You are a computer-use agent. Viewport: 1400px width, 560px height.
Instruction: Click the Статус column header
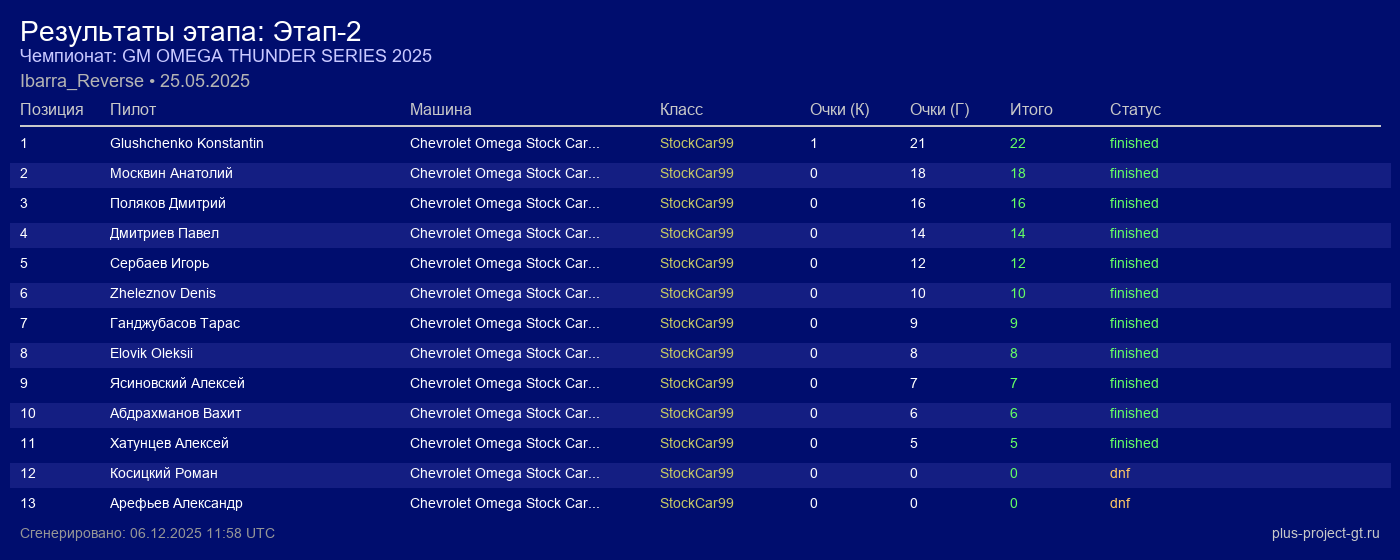(x=1135, y=109)
